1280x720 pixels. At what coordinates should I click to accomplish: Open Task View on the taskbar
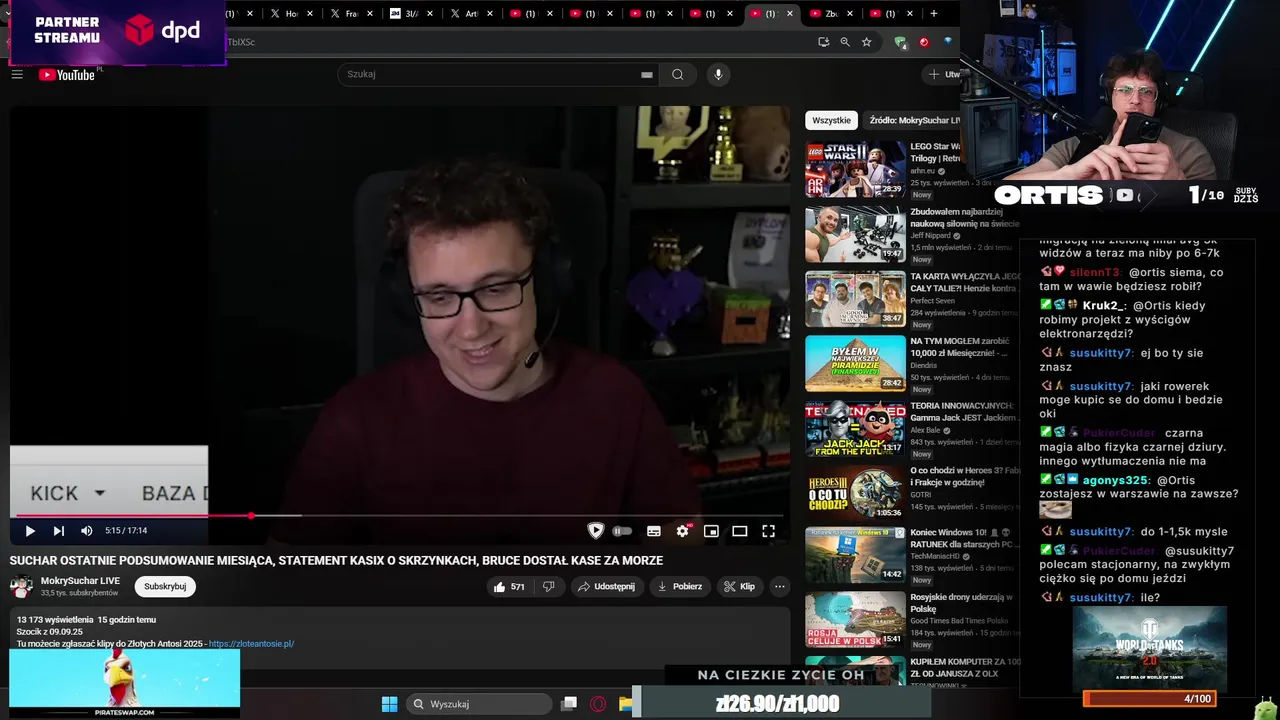point(569,704)
